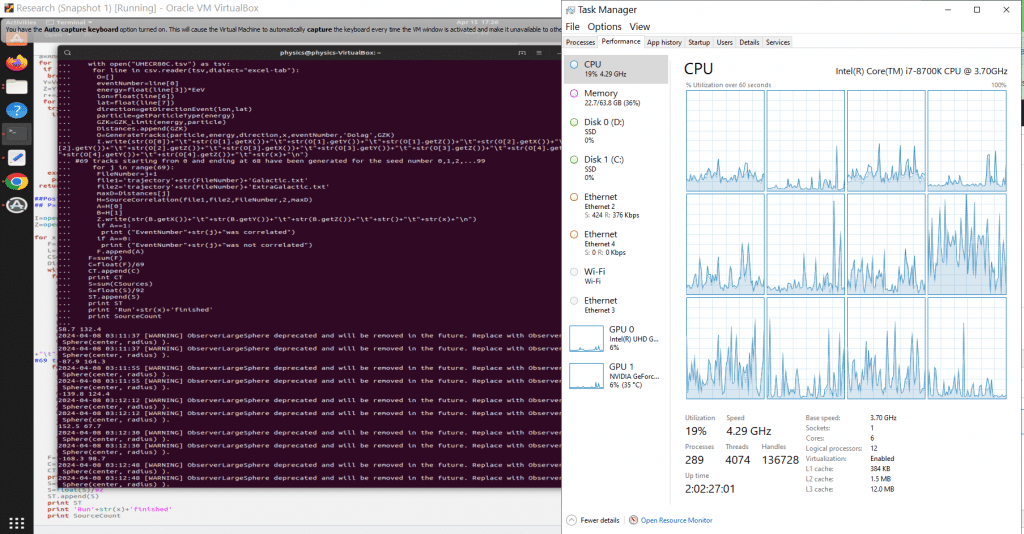Click the Open Resource Monitor link
This screenshot has width=1024, height=534.
click(x=677, y=520)
